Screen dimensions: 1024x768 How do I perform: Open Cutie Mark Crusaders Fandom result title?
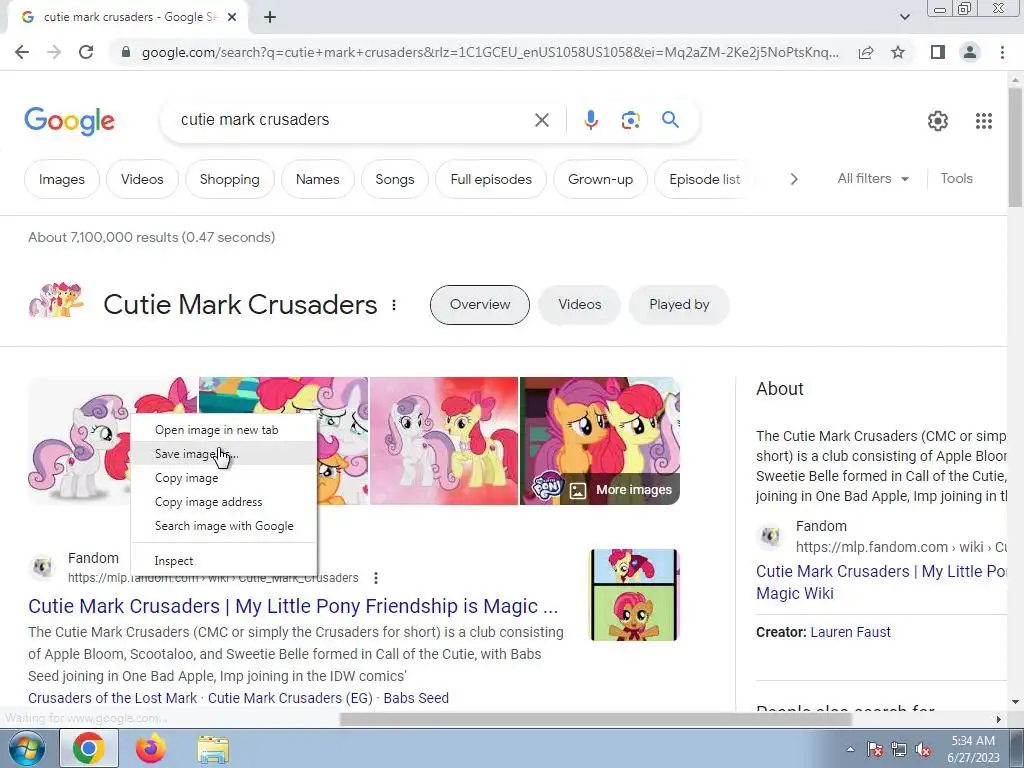293,606
